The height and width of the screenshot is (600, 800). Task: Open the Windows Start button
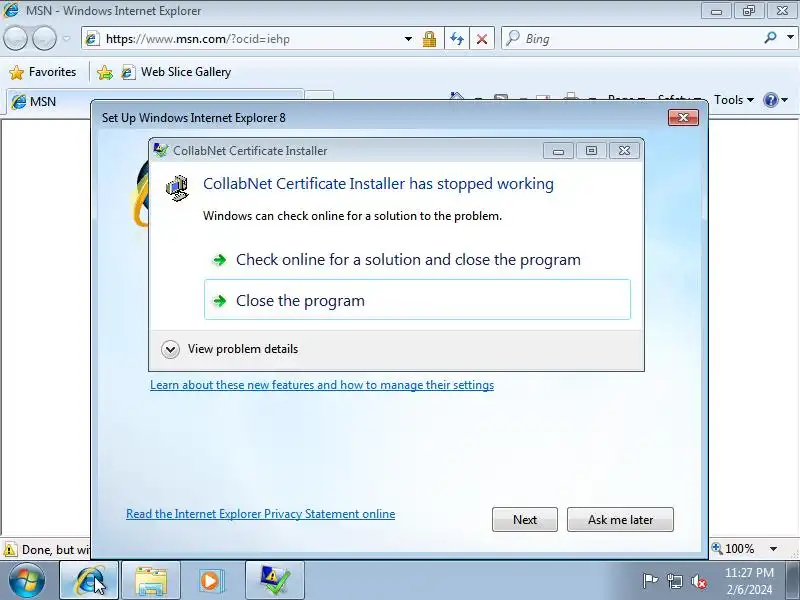(x=27, y=580)
